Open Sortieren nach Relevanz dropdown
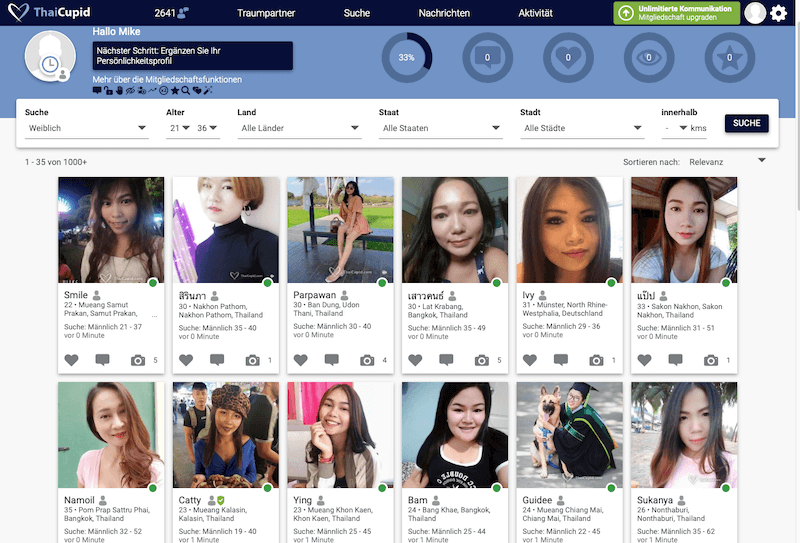 click(x=727, y=162)
